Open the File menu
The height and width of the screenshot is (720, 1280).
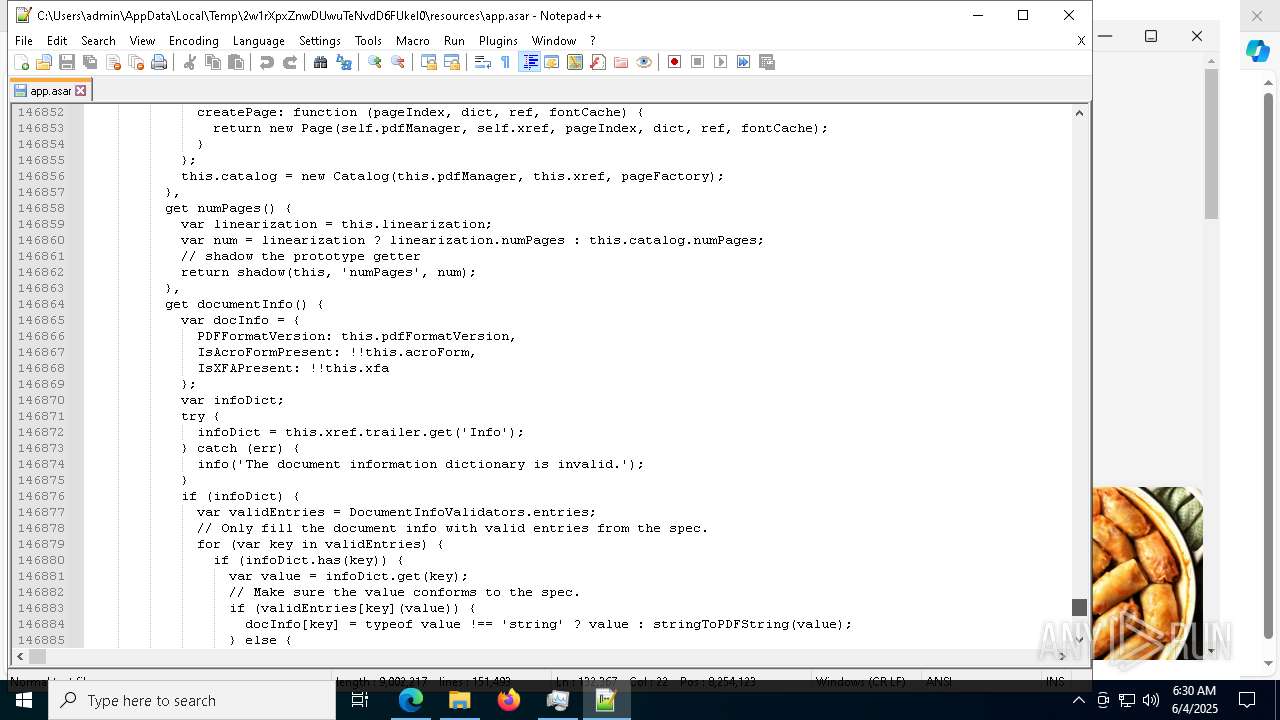24,41
